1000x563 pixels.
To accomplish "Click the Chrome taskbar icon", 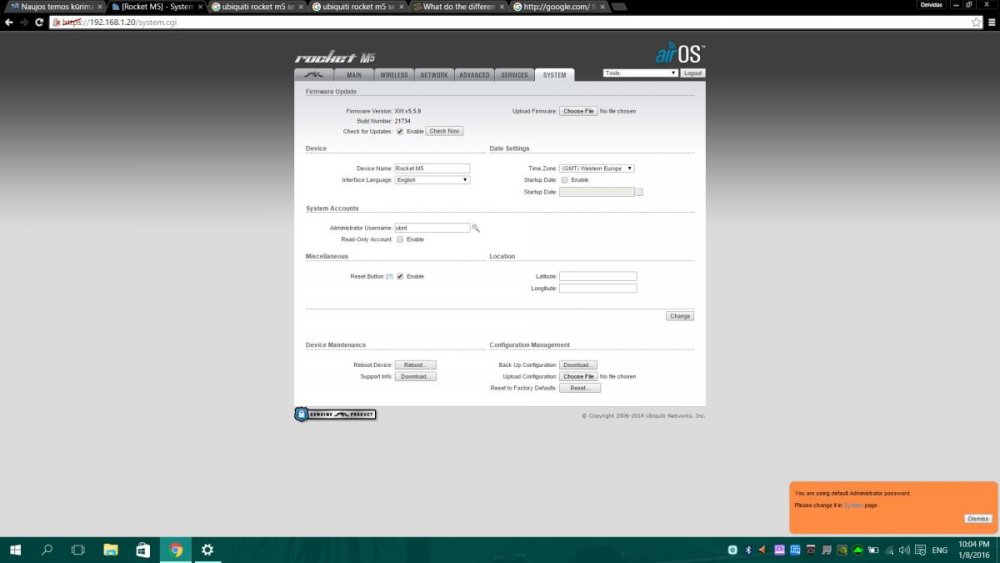I will [175, 550].
